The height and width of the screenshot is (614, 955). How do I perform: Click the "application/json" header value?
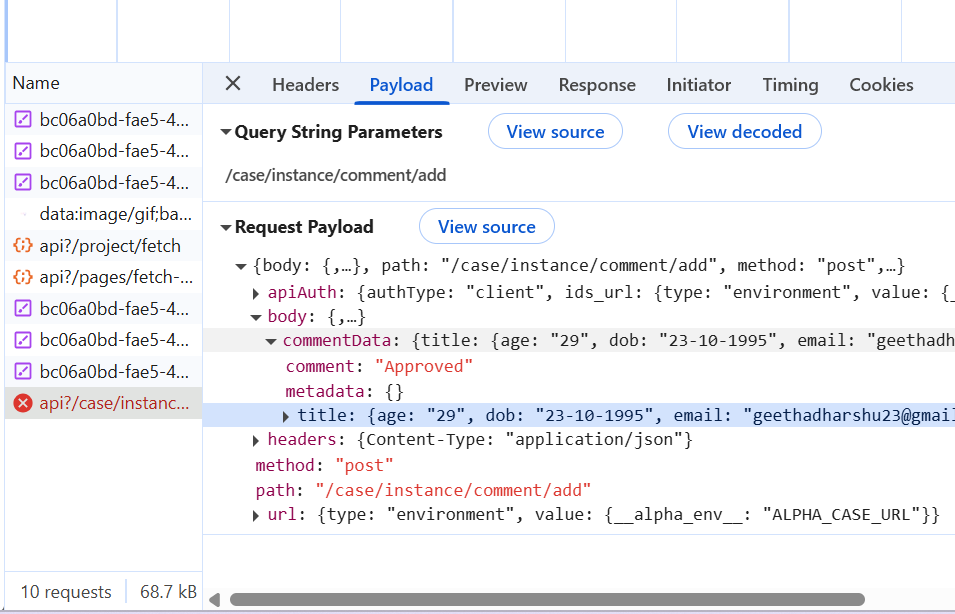click(594, 440)
